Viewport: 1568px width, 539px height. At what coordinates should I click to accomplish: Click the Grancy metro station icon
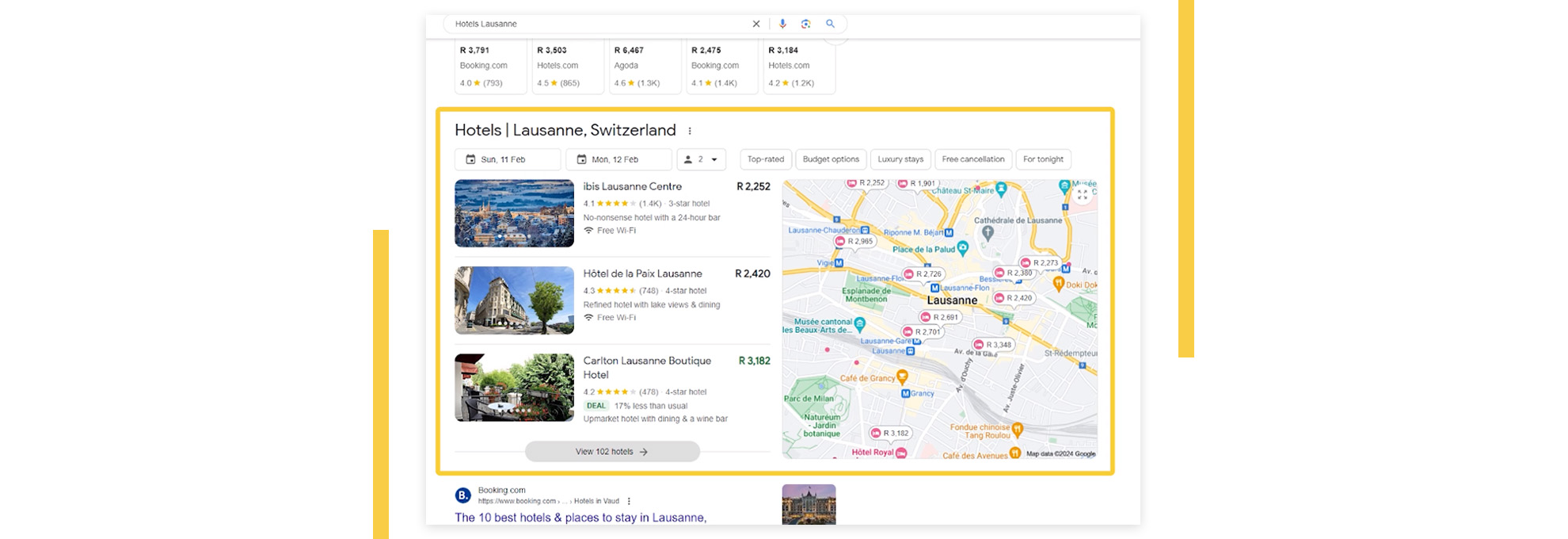(906, 393)
